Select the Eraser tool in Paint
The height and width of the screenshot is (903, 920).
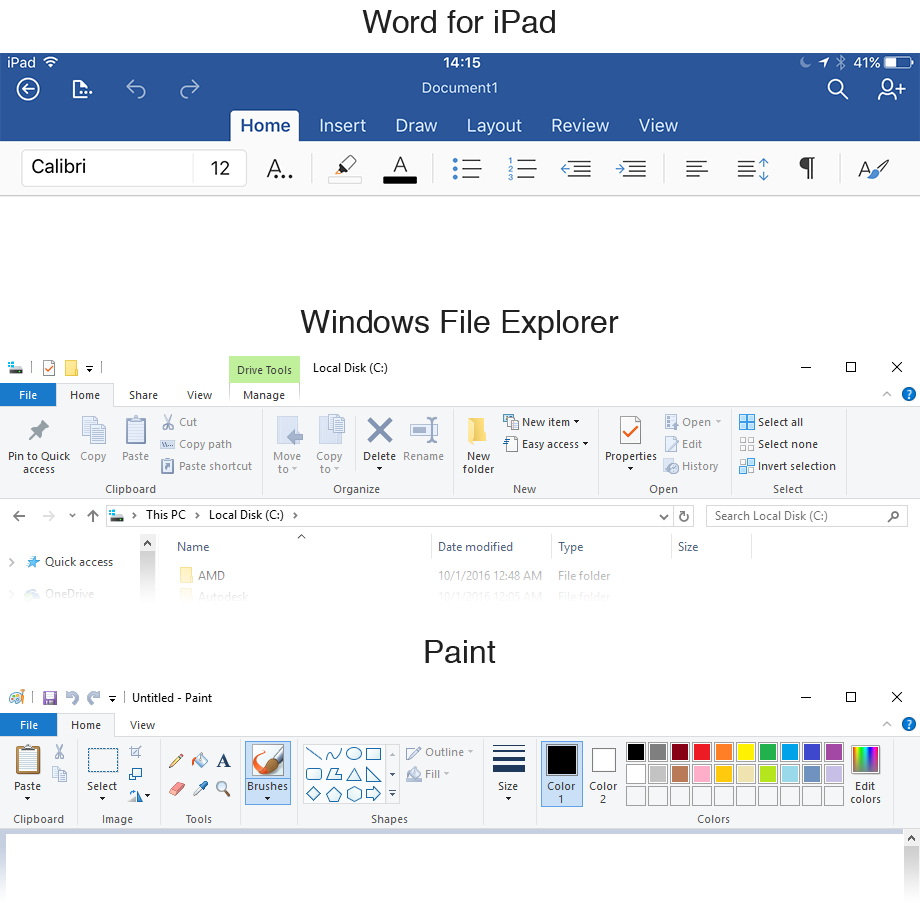pyautogui.click(x=177, y=789)
